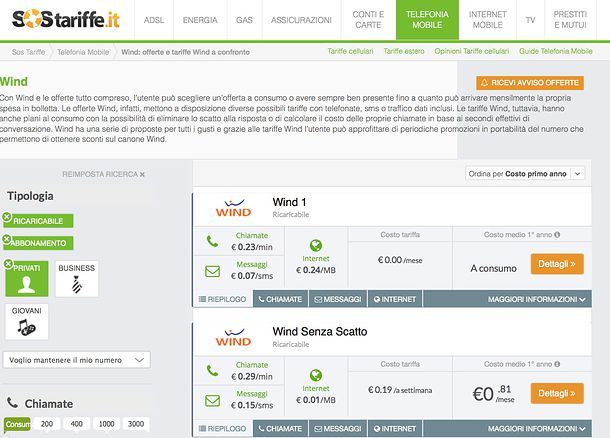Screen dimensions: 610x438
Task: Click Dettagli button for Wind Senza Scatto
Action: pyautogui.click(x=557, y=393)
